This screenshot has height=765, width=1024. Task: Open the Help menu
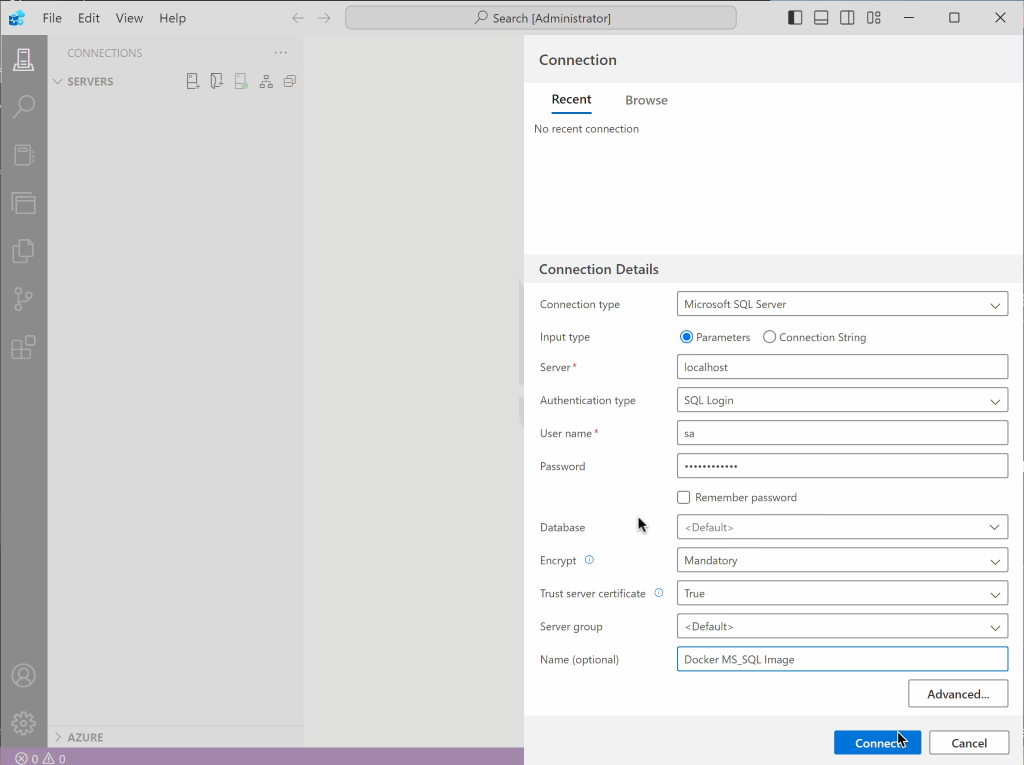point(172,18)
